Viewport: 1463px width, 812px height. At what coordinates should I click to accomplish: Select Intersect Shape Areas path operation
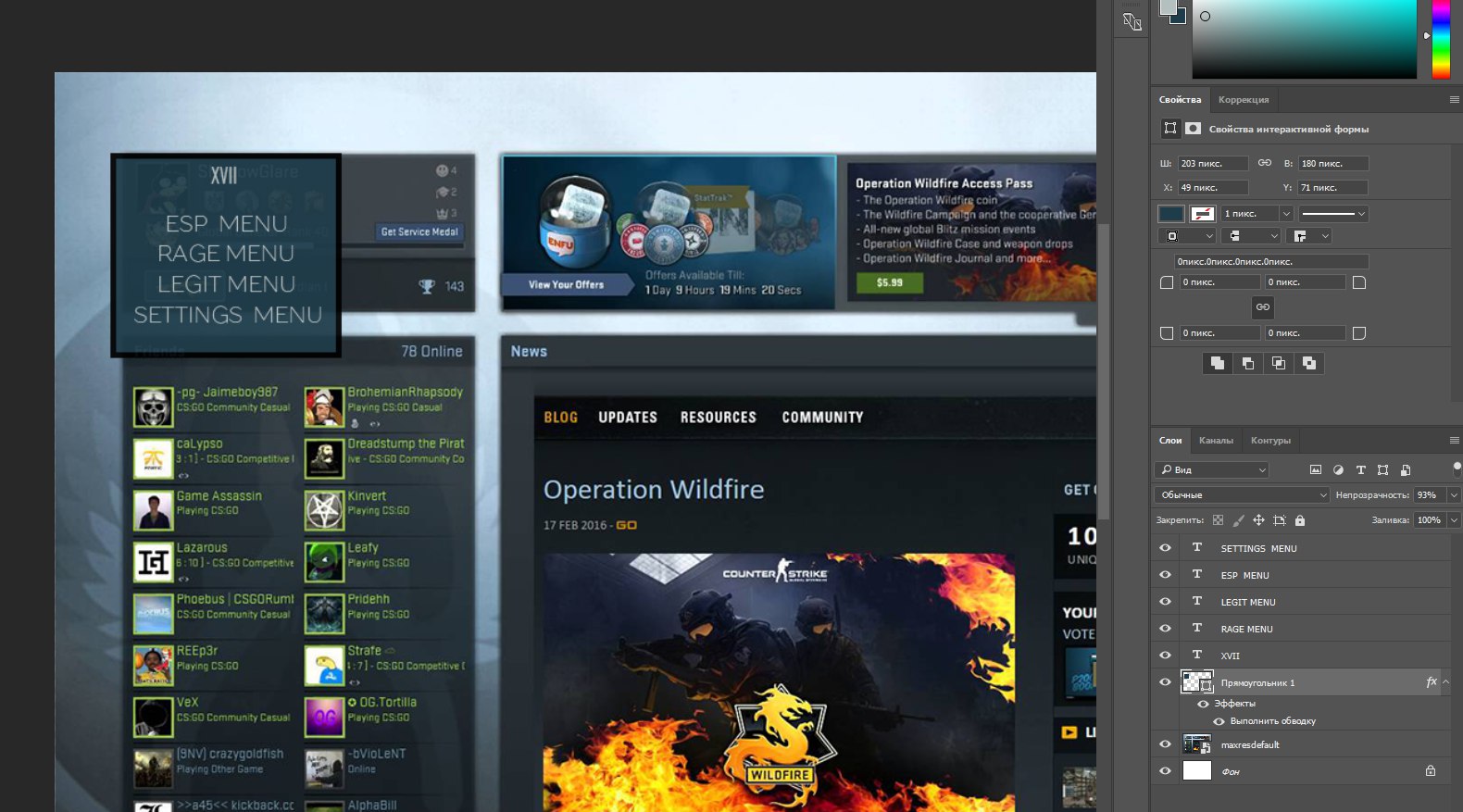pyautogui.click(x=1279, y=363)
